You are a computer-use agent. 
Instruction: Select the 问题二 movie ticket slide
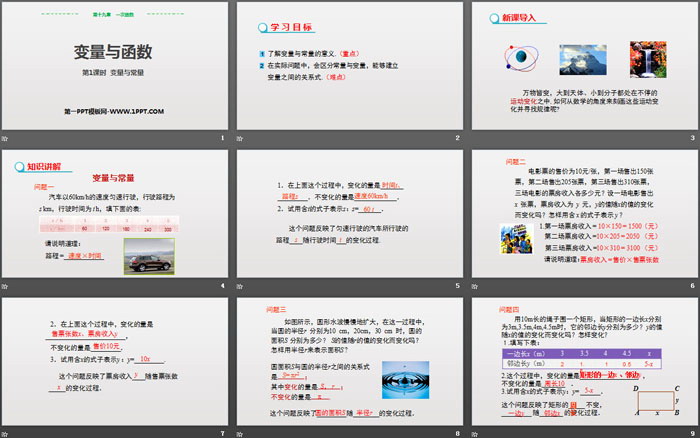coord(585,213)
